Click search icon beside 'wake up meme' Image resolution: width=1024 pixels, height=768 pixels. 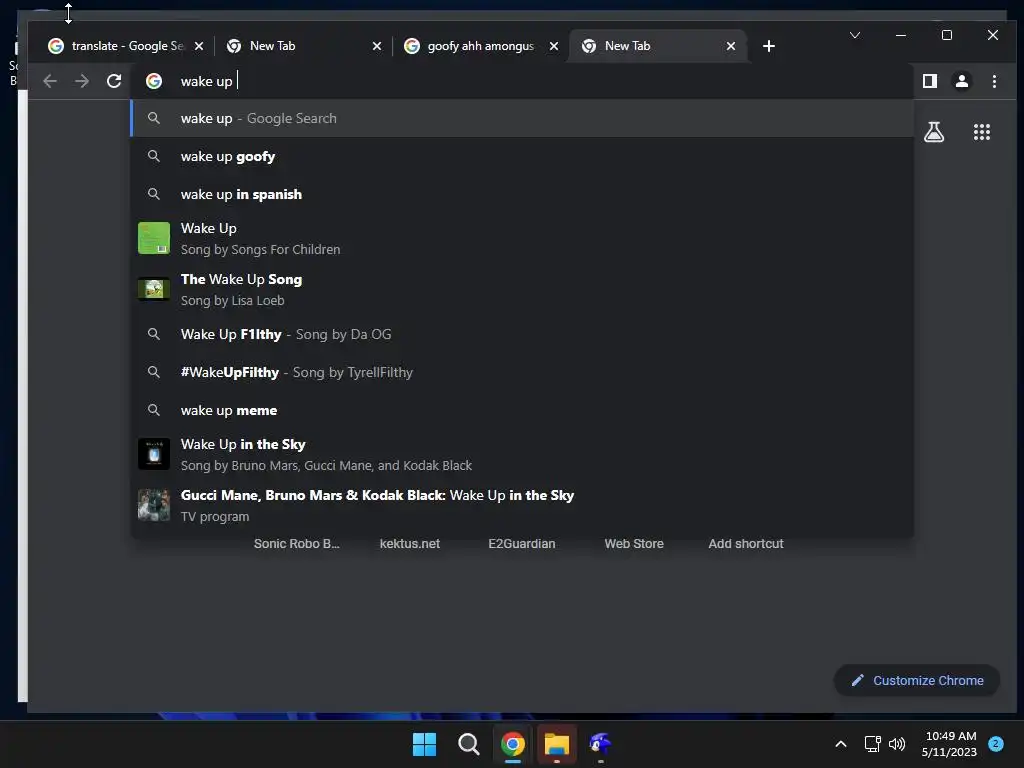[154, 410]
